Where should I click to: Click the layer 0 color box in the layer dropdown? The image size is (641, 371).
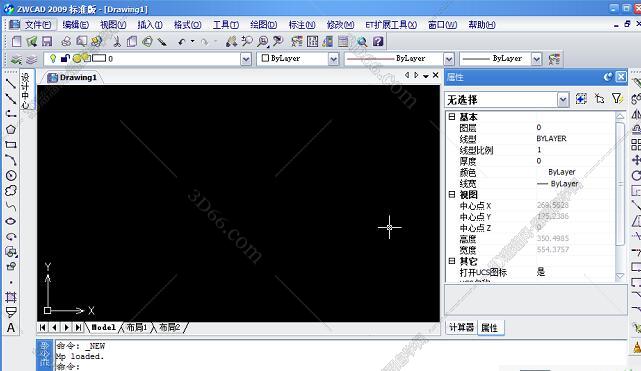pos(99,58)
